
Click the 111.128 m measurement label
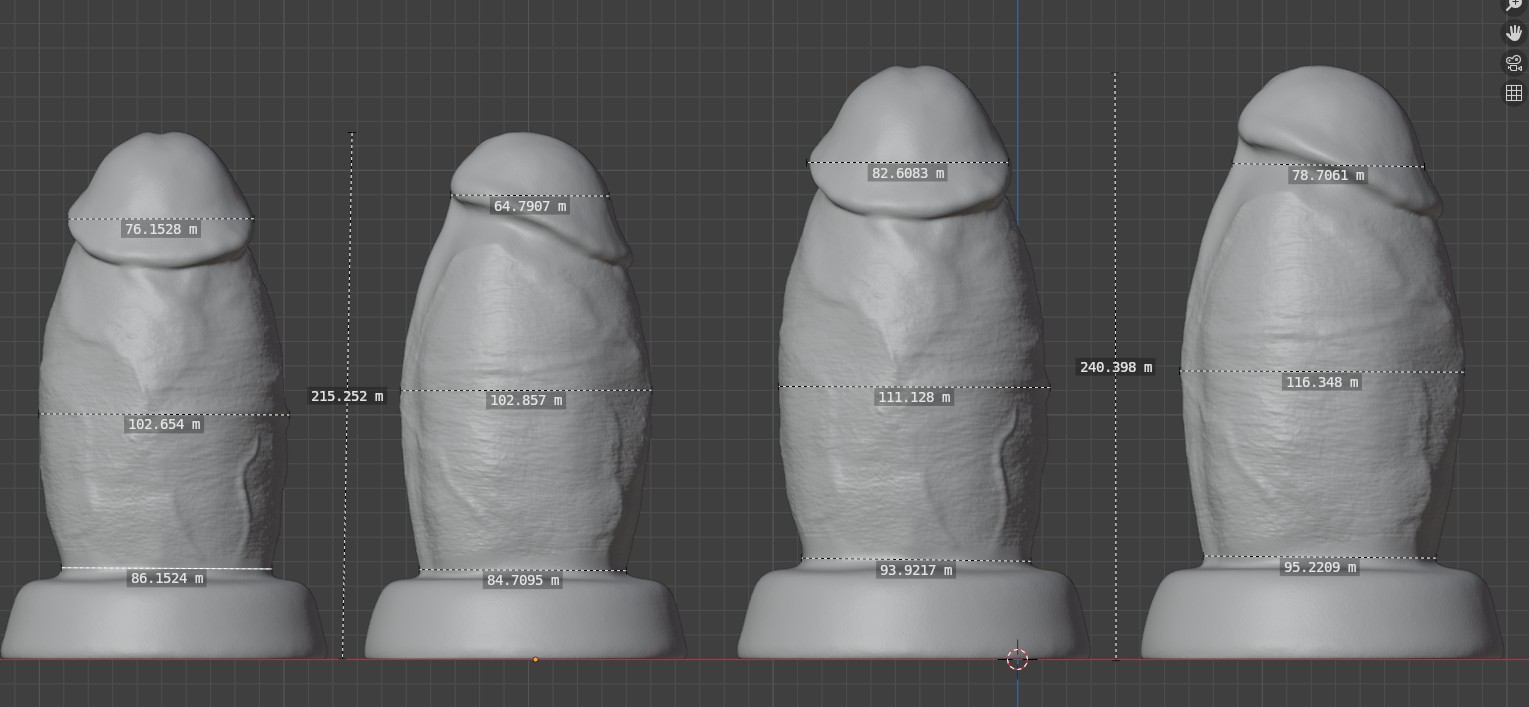pos(914,398)
